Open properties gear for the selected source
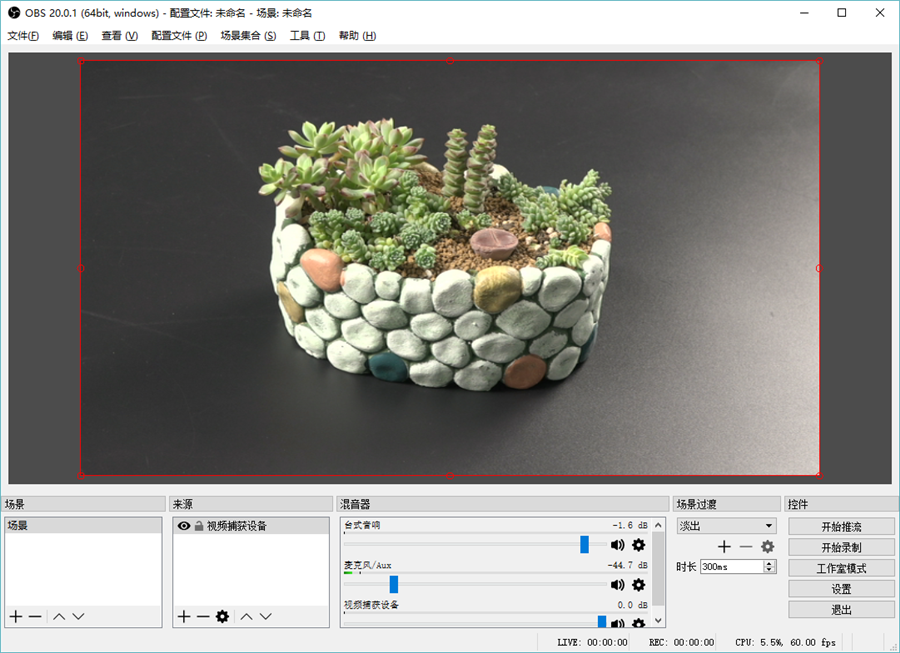Viewport: 900px width, 653px height. coord(222,617)
